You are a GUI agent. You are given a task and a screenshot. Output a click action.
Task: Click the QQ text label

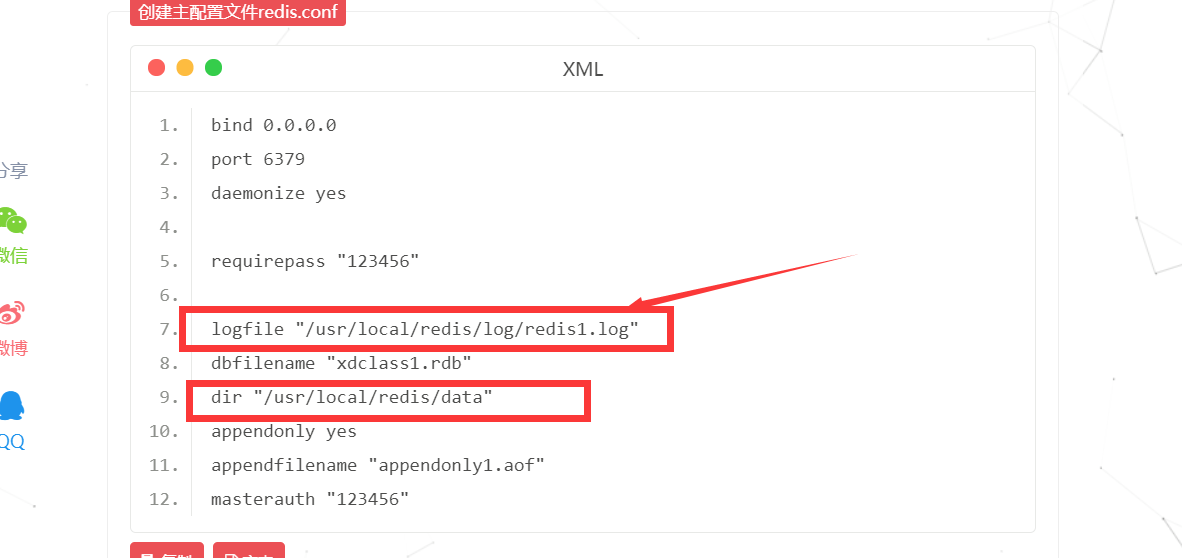pyautogui.click(x=12, y=441)
